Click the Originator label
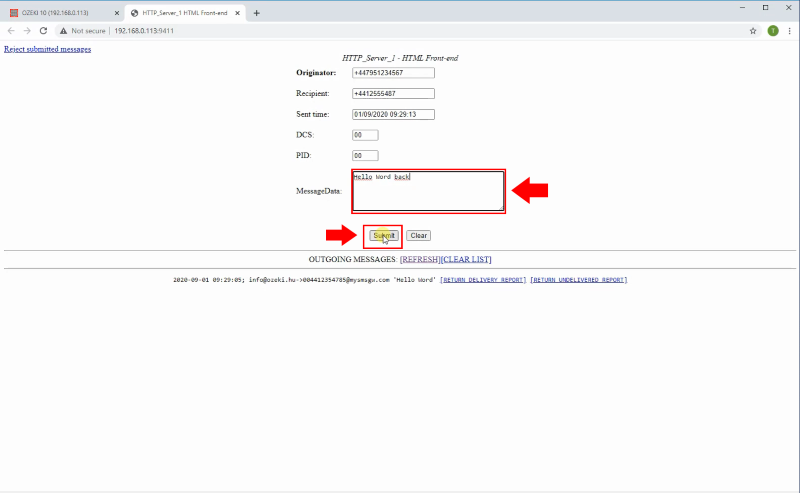The width and height of the screenshot is (800, 493). (x=316, y=73)
